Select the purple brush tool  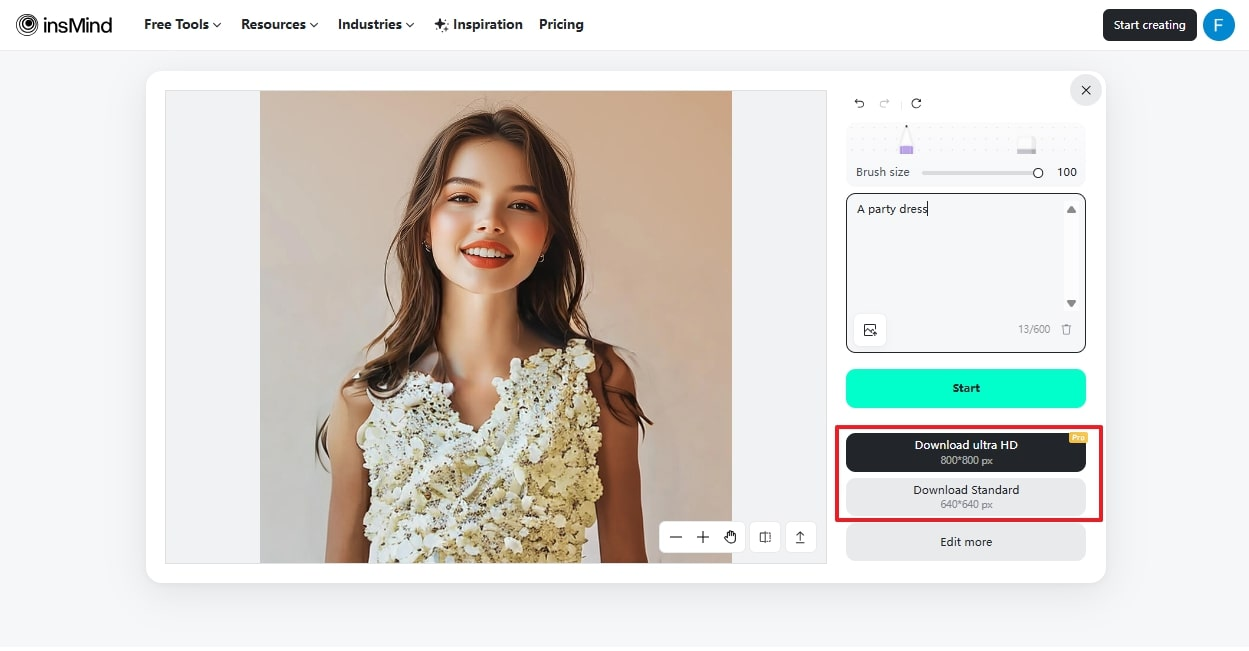[906, 140]
